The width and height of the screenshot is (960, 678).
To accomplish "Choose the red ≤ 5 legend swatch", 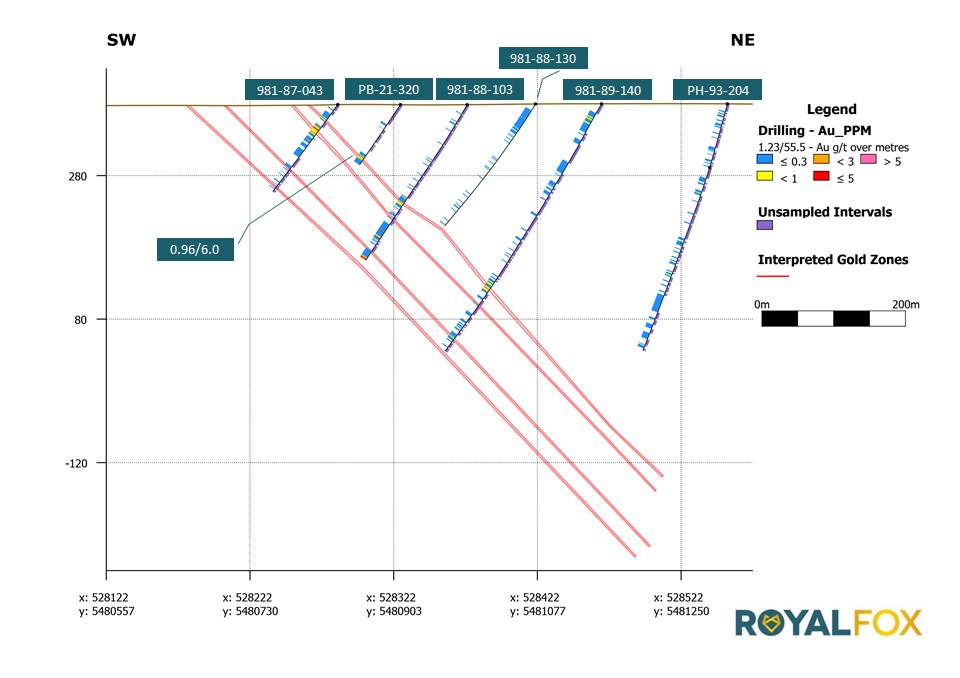I will [820, 178].
